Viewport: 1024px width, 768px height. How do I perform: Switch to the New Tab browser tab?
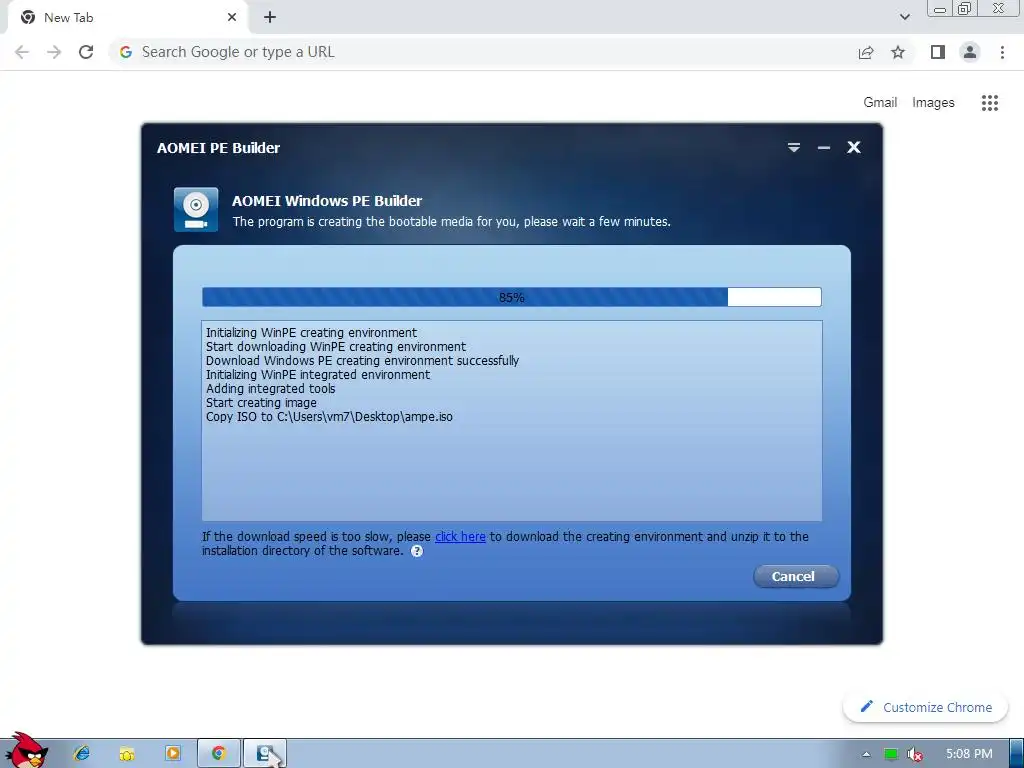[x=127, y=18]
